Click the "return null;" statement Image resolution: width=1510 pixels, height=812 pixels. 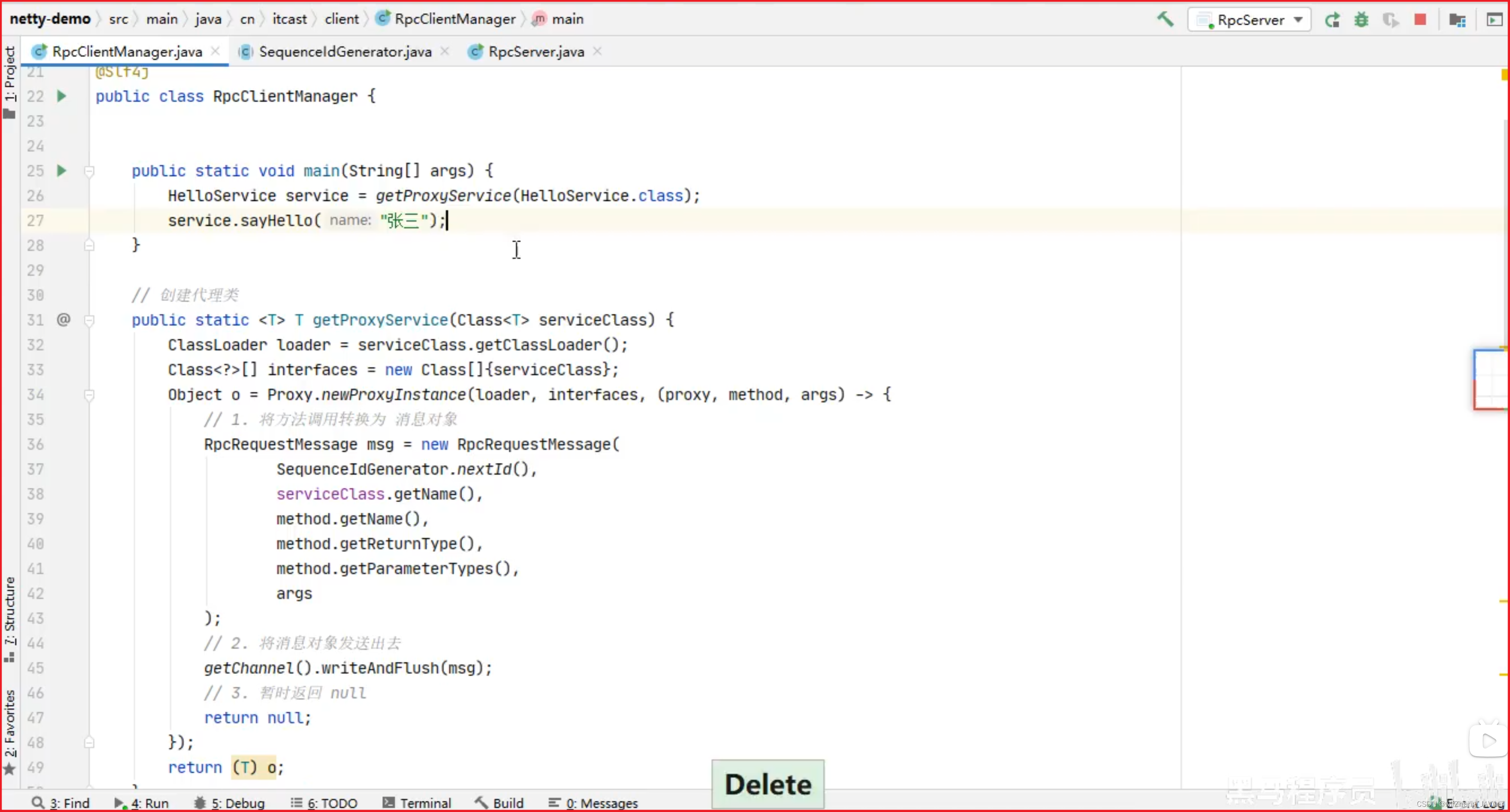click(257, 718)
